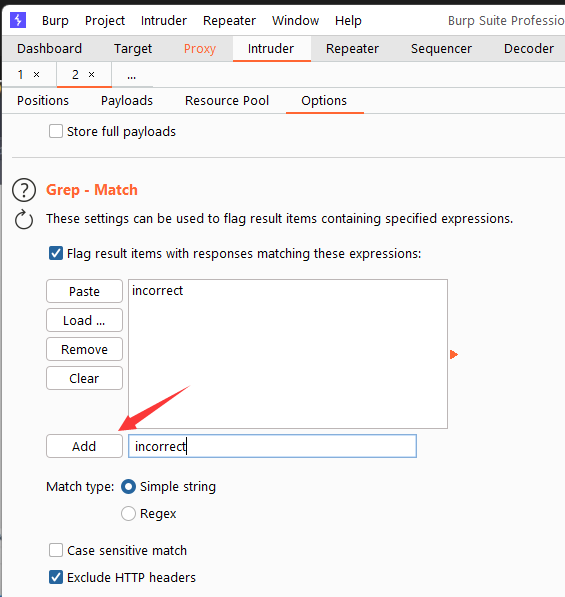Switch to the Proxy tab

click(x=200, y=49)
